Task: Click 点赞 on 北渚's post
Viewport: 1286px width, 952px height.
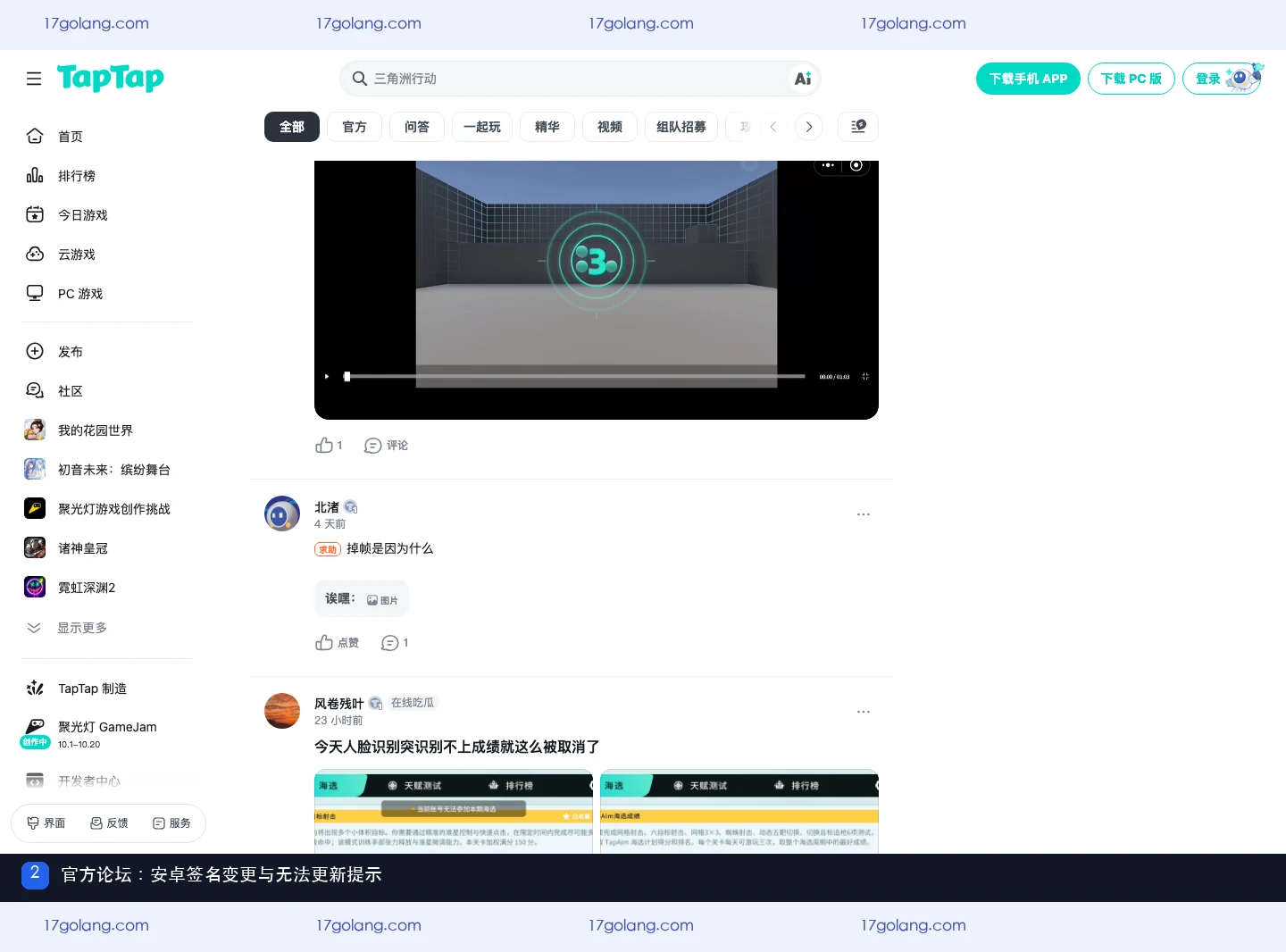Action: (x=337, y=643)
